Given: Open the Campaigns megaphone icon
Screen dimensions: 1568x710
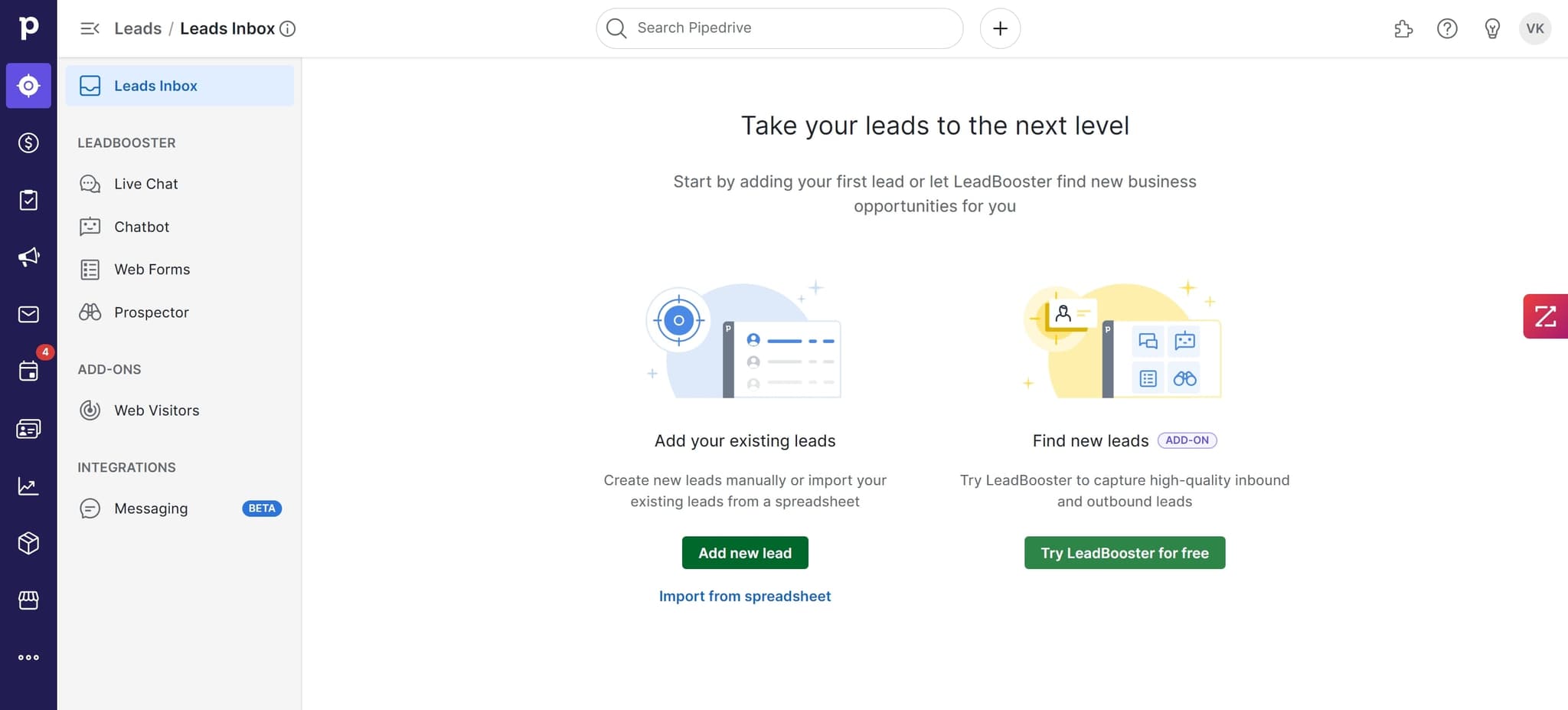Looking at the screenshot, I should pos(28,257).
